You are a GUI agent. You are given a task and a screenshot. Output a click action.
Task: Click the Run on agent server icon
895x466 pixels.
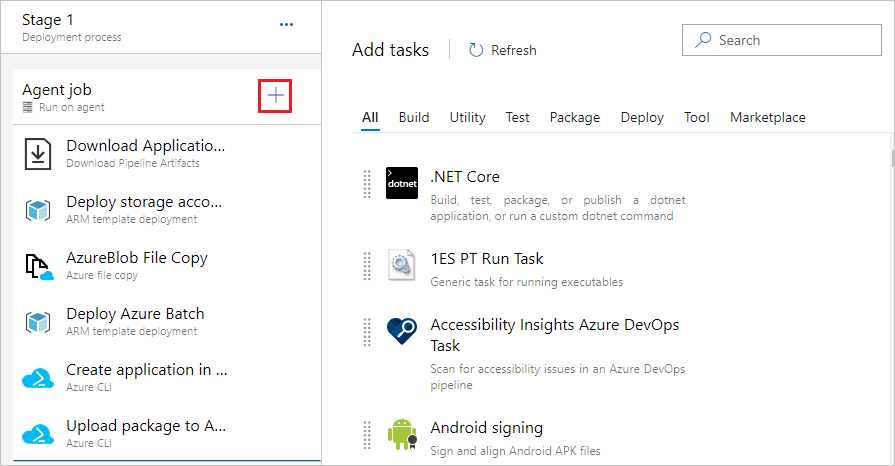[x=27, y=107]
